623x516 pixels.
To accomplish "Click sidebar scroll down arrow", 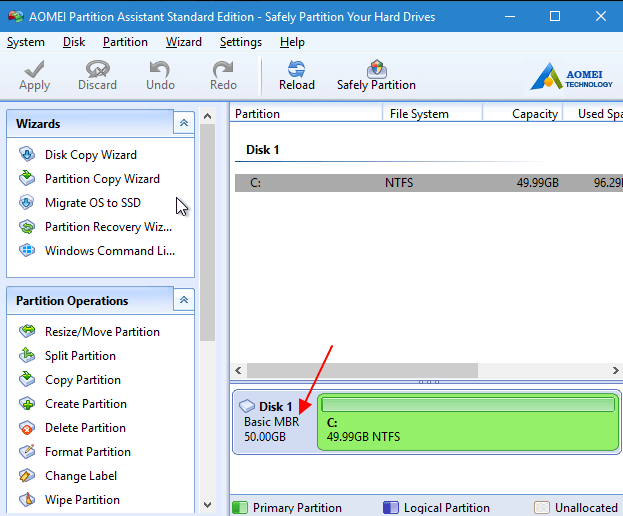I will point(207,505).
